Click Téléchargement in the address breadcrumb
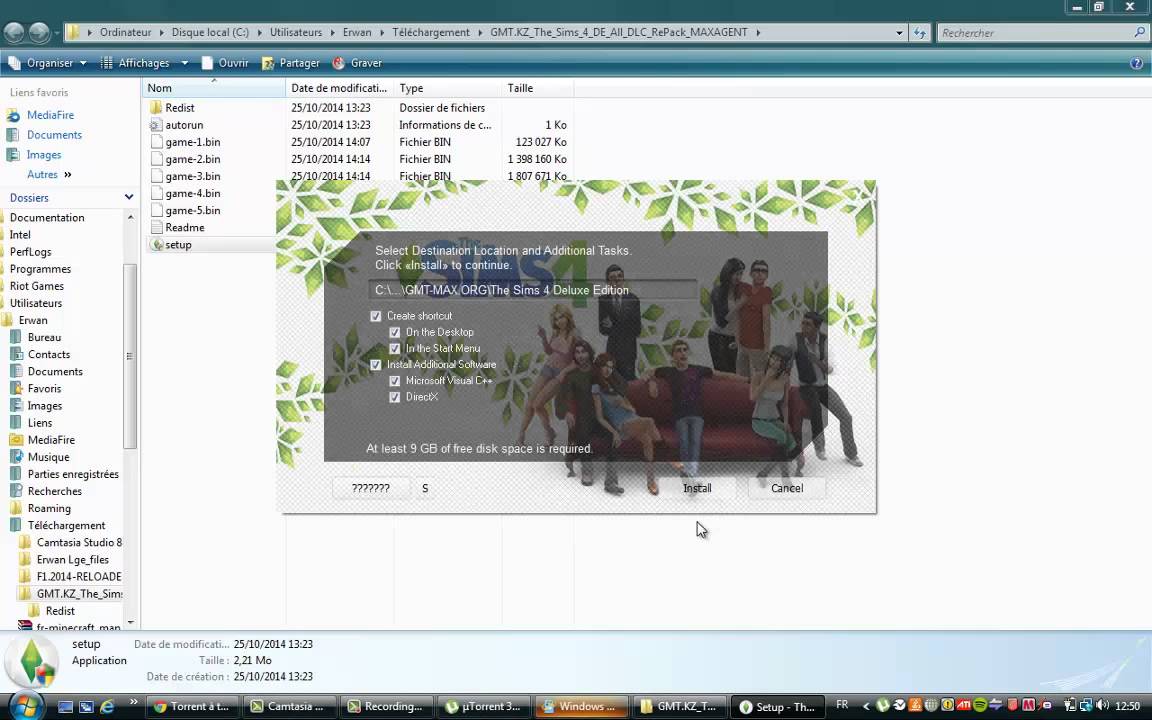 tap(431, 32)
